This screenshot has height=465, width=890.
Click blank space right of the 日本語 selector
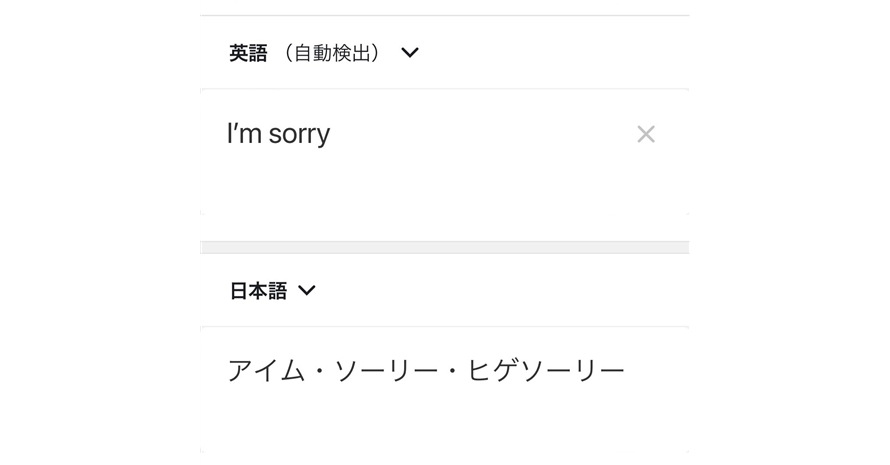(502, 291)
